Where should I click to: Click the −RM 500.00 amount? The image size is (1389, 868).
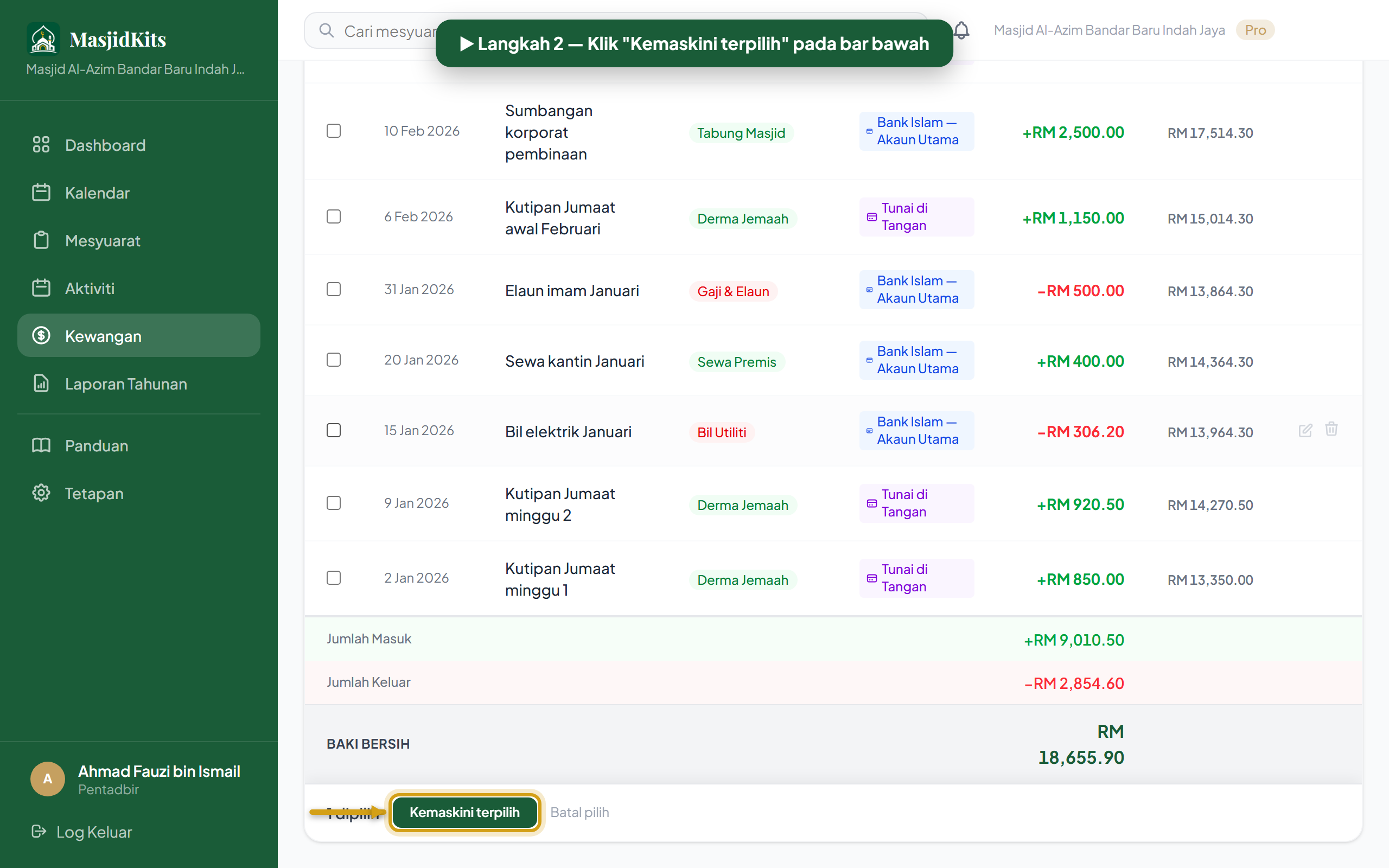pyautogui.click(x=1080, y=290)
